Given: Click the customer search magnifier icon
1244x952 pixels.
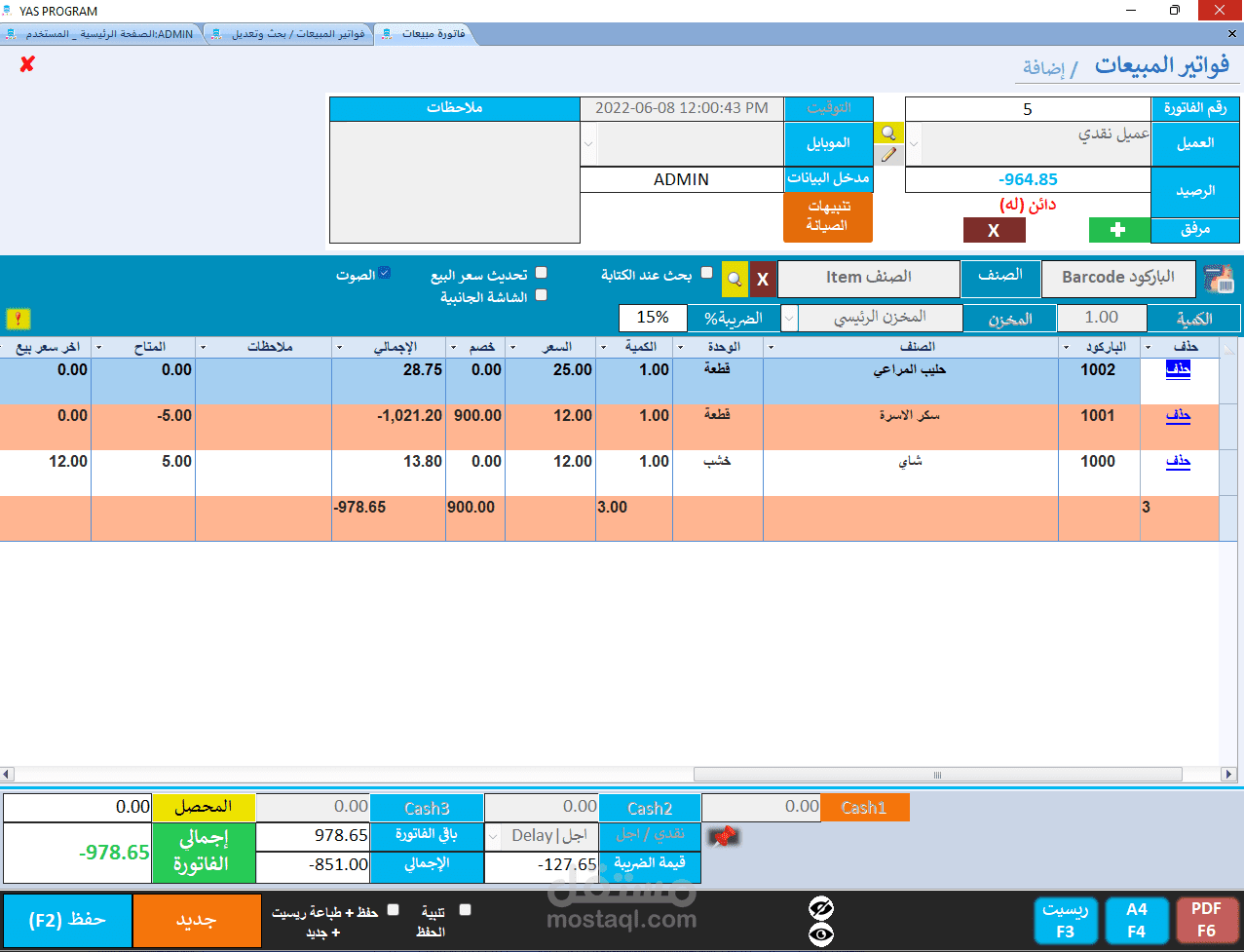Looking at the screenshot, I should pyautogui.click(x=889, y=133).
